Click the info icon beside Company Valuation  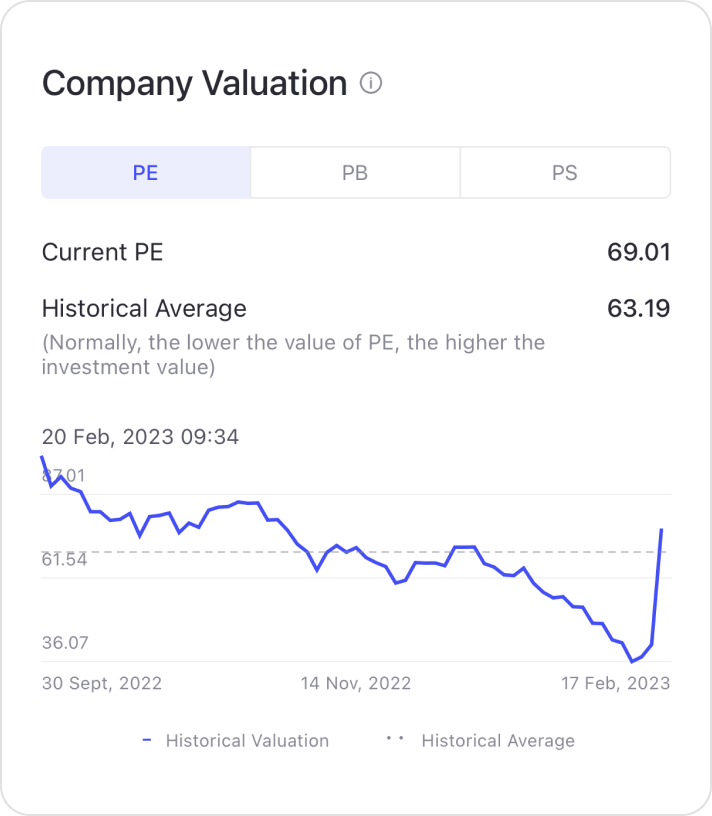coord(371,84)
